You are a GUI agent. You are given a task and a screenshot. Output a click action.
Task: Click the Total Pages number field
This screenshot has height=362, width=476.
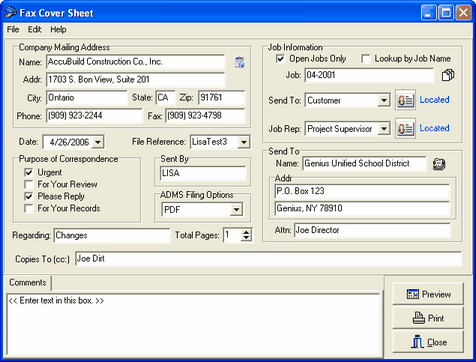[x=232, y=235]
